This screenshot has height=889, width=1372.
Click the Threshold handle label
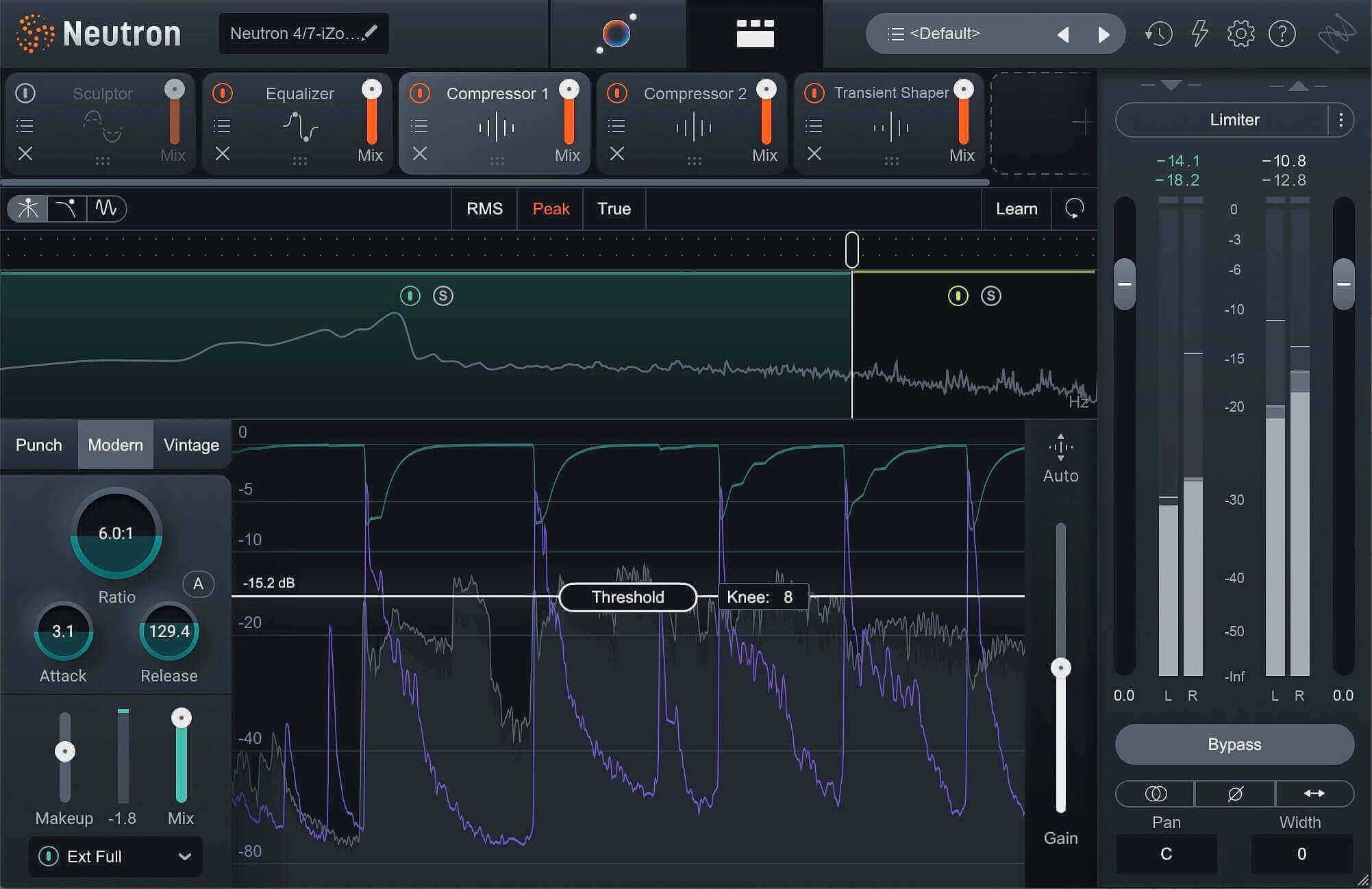click(628, 597)
